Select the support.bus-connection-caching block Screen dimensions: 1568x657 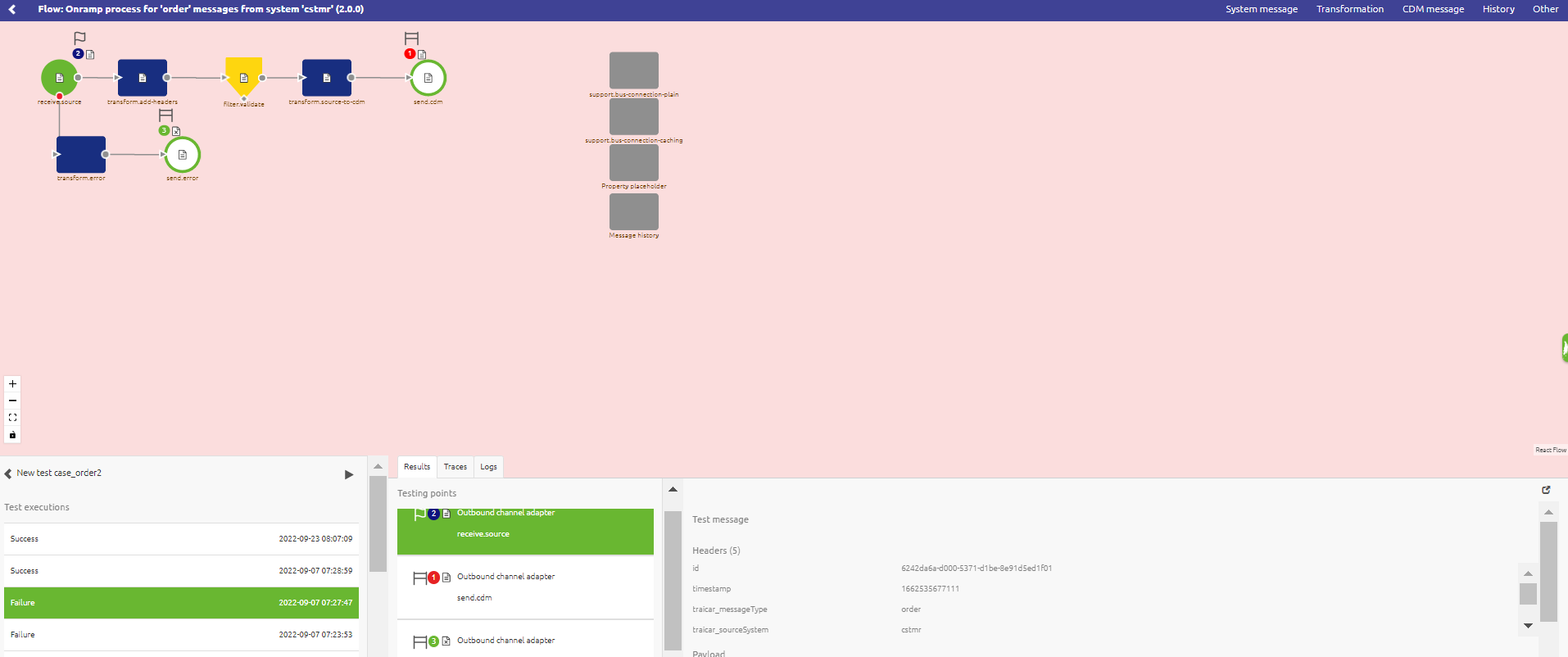(634, 116)
